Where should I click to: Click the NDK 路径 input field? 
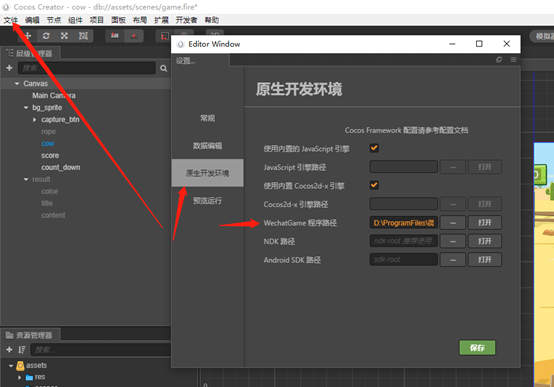pos(403,241)
